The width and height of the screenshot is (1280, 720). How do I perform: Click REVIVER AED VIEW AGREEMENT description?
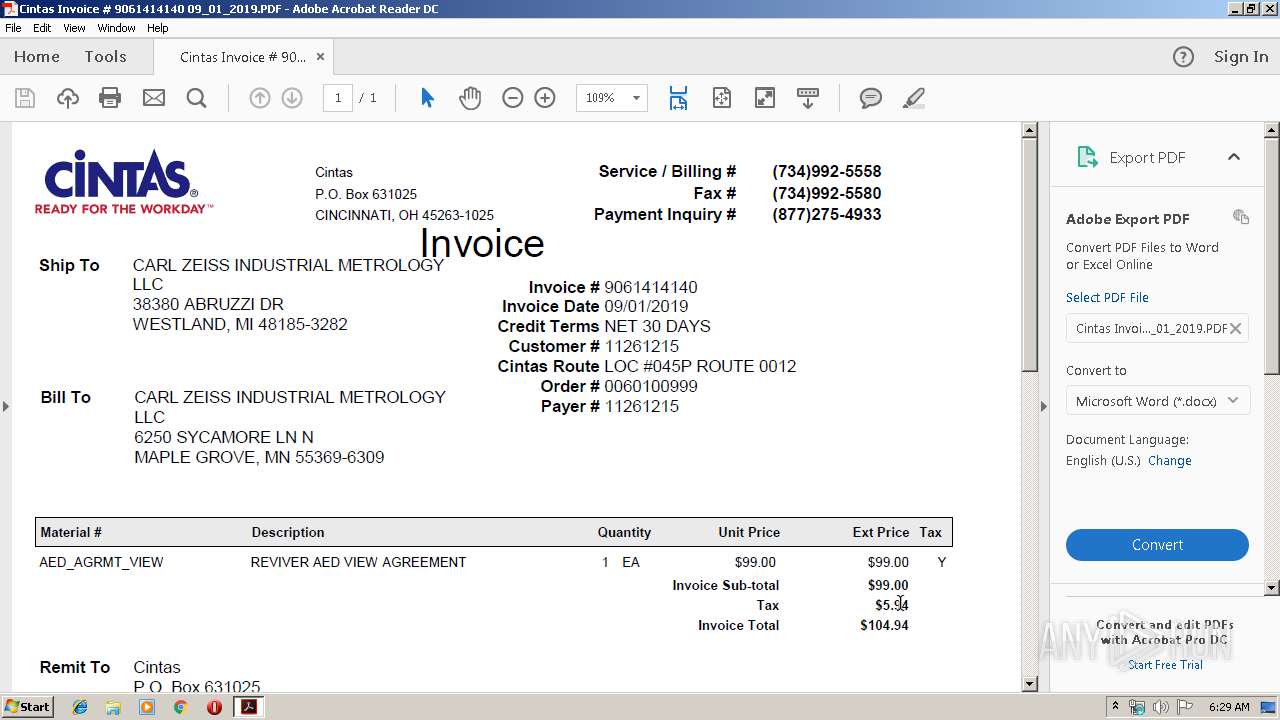pyautogui.click(x=358, y=562)
